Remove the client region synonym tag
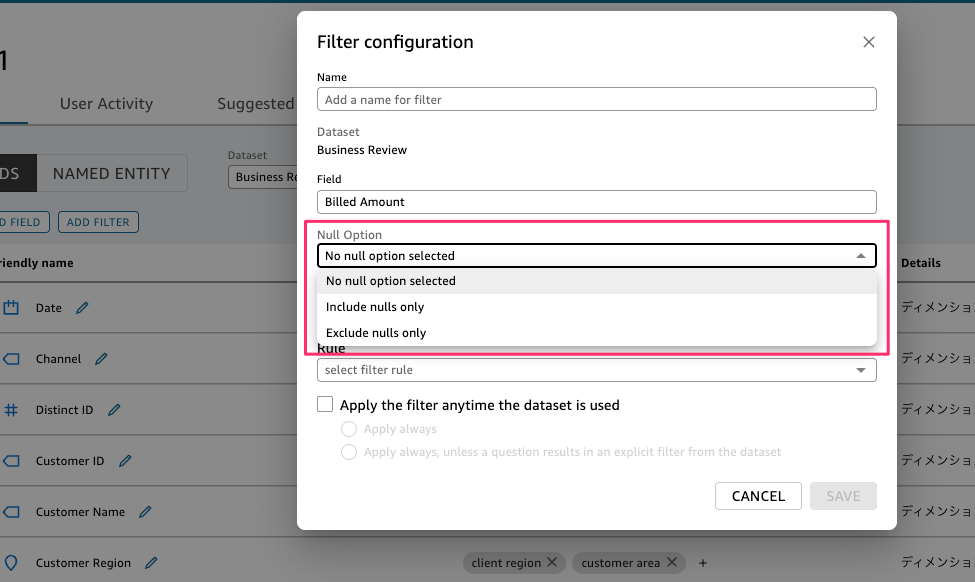975x582 pixels. pos(552,562)
